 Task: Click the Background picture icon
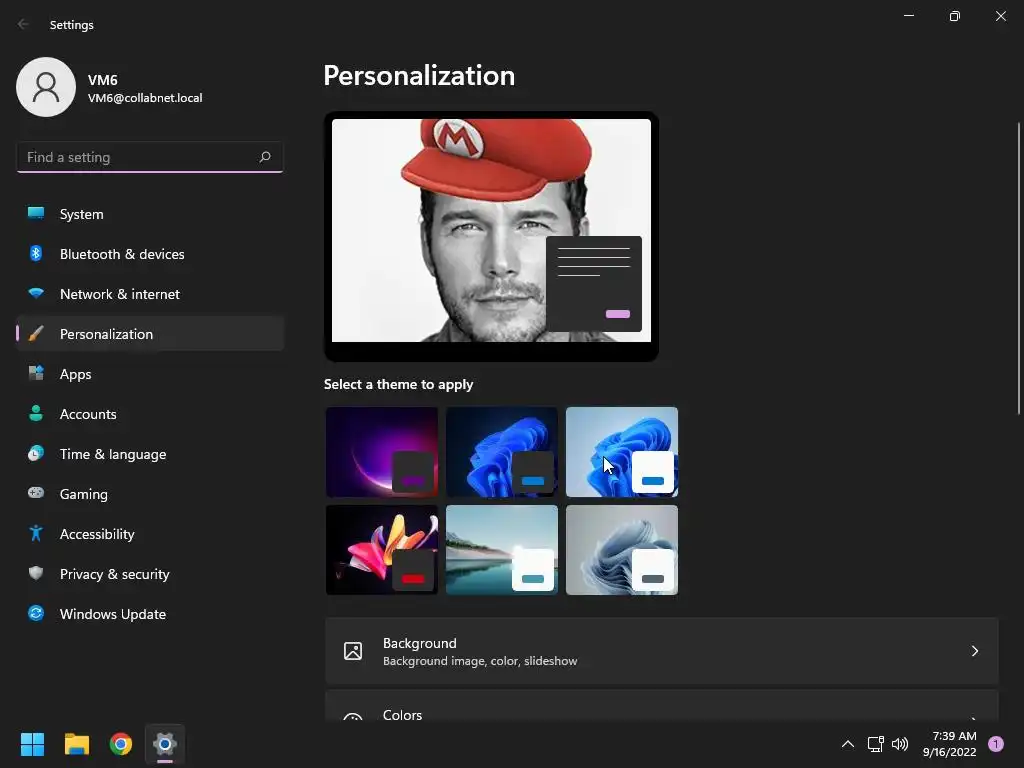tap(353, 651)
